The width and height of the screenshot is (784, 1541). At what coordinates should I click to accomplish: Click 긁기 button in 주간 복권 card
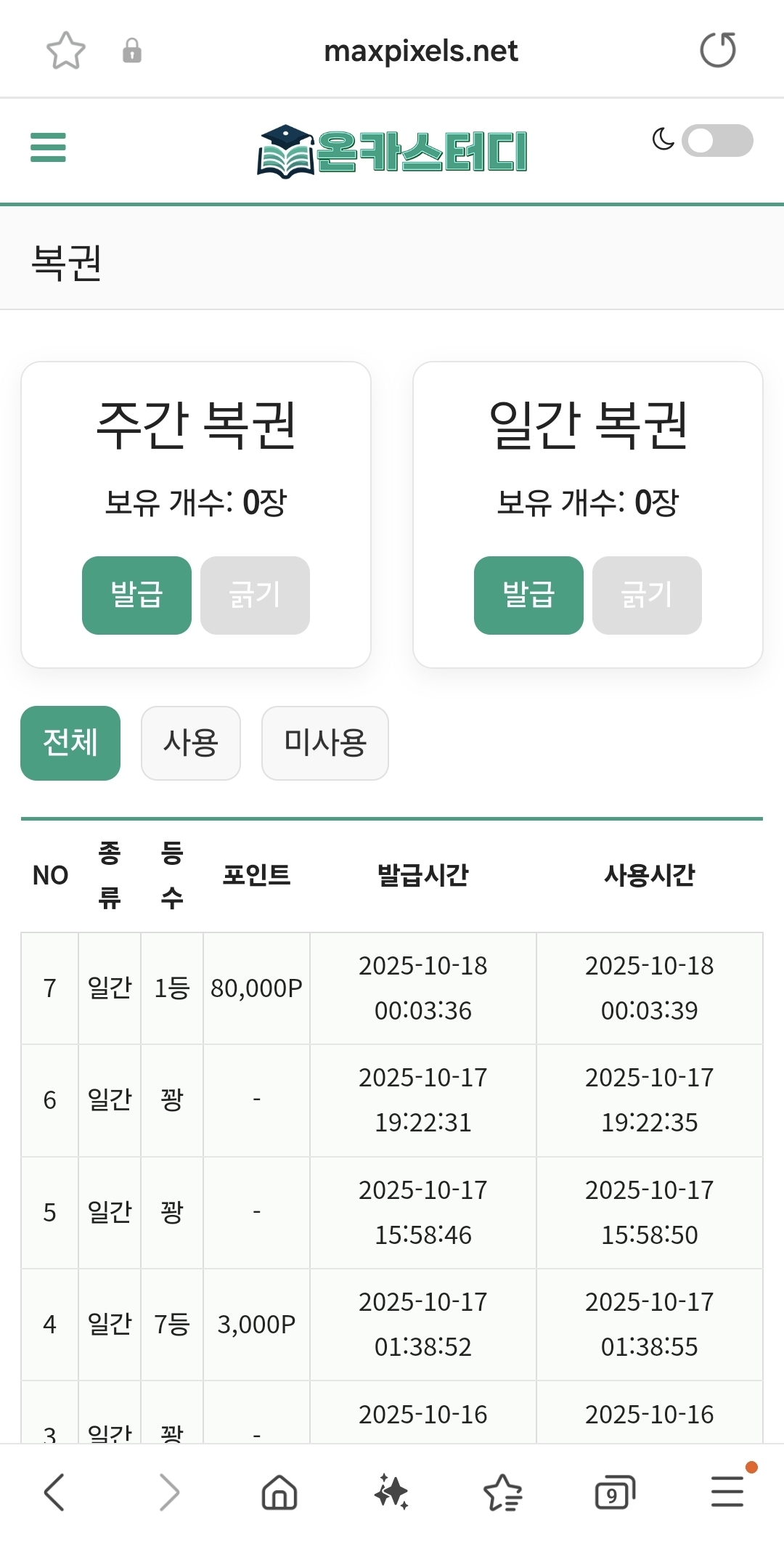tap(255, 595)
